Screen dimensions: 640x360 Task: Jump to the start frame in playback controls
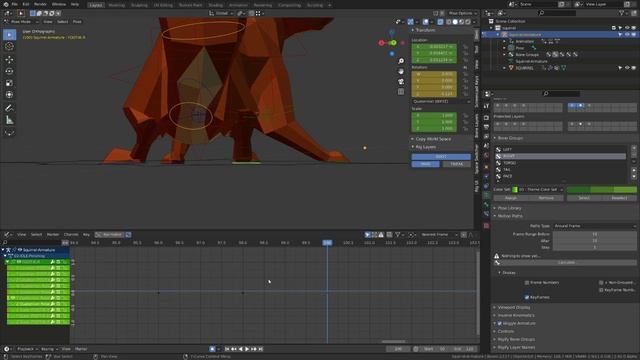227,349
